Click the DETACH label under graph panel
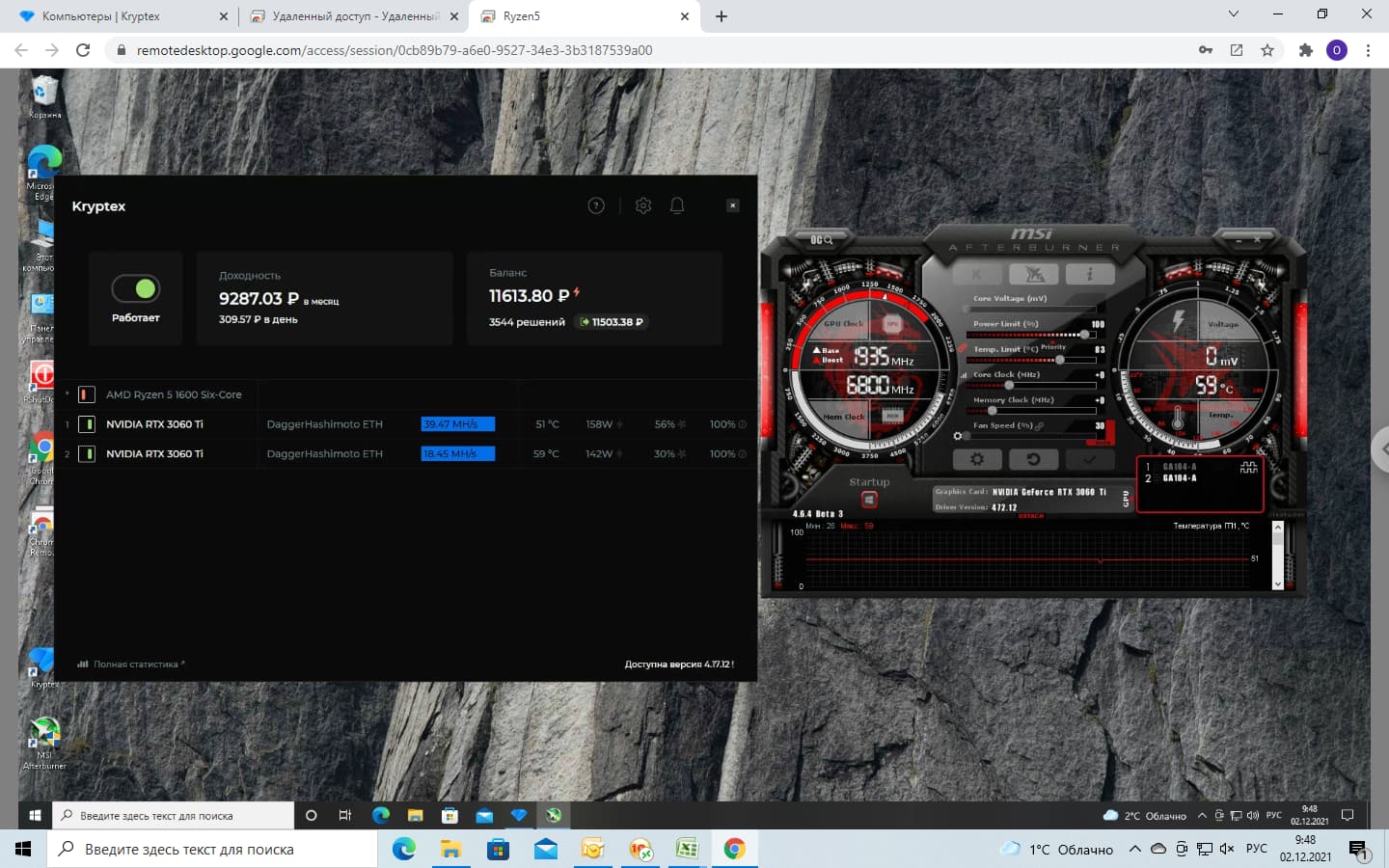This screenshot has width=1389, height=868. click(1031, 516)
